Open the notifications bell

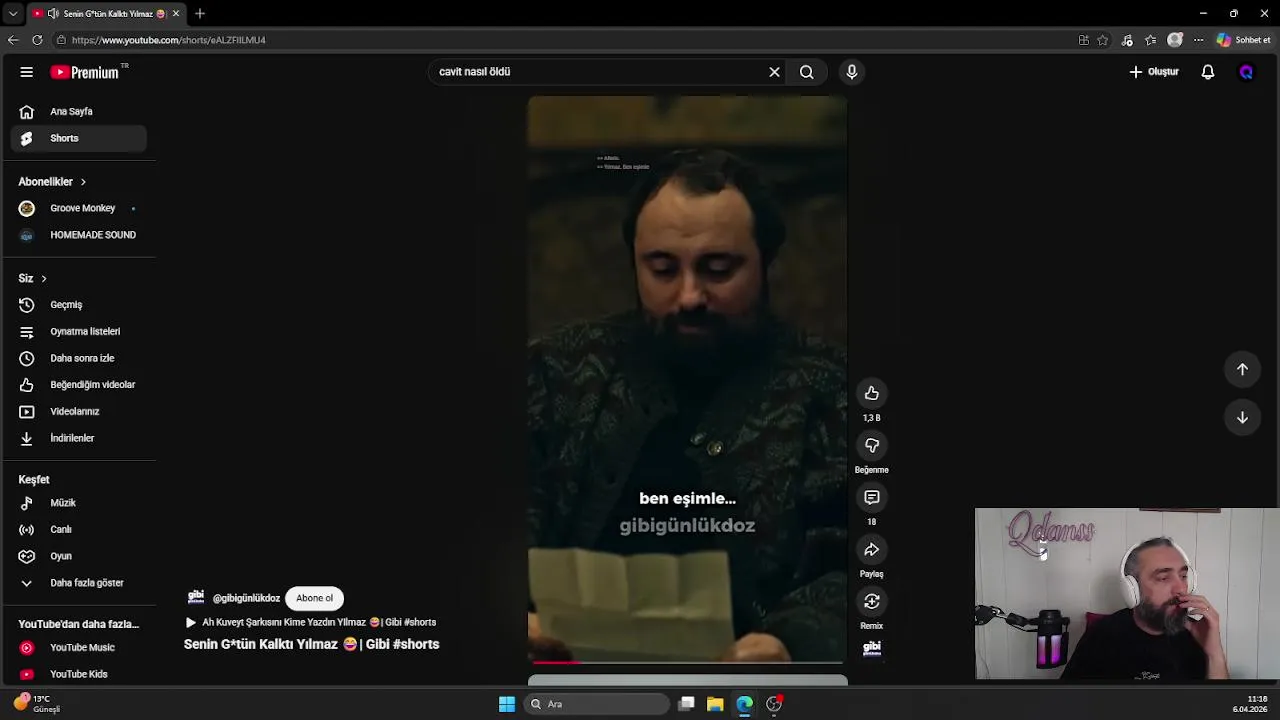click(1208, 72)
